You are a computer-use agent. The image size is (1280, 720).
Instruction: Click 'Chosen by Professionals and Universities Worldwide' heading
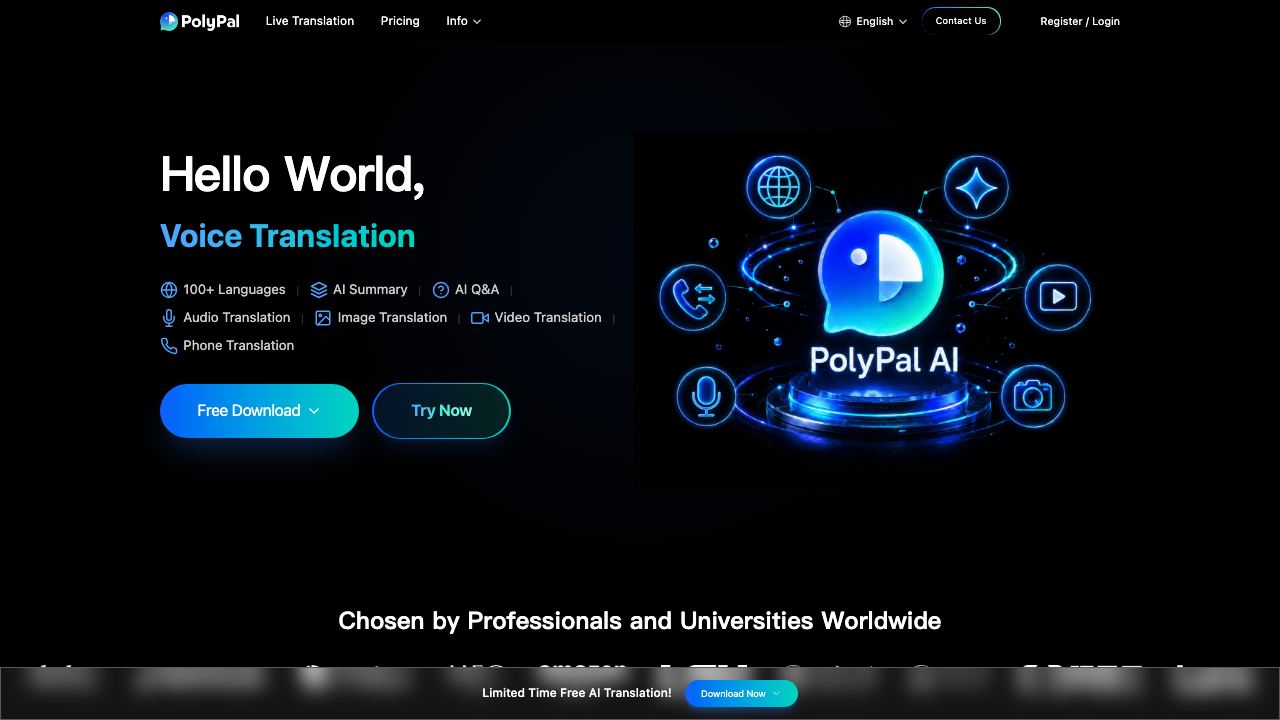(x=640, y=621)
